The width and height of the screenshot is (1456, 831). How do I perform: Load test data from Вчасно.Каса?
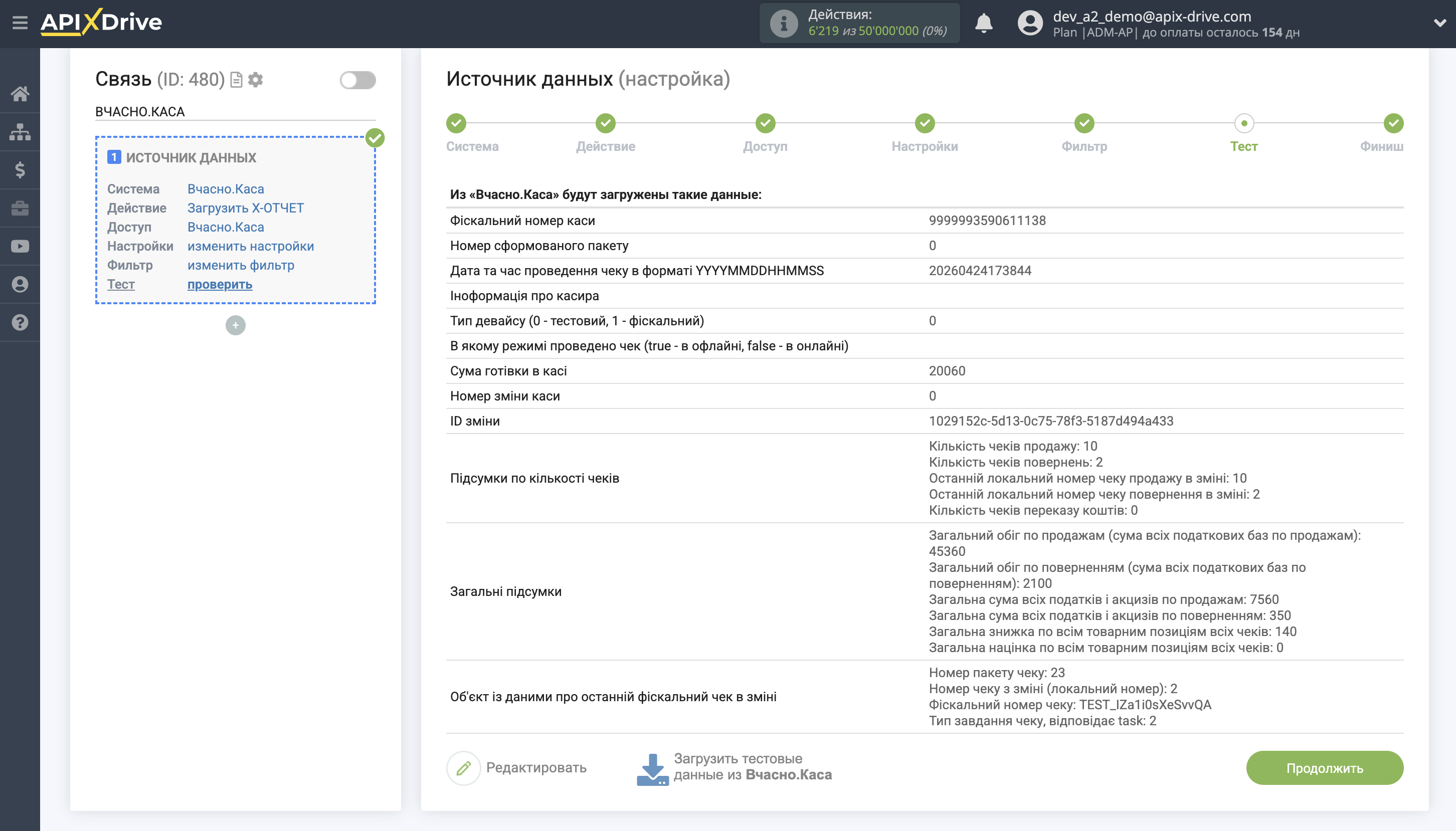734,768
